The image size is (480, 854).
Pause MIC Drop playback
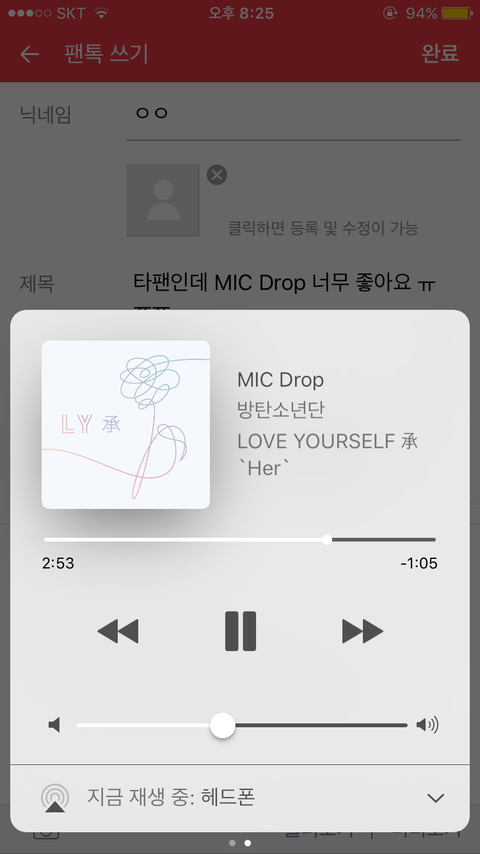pos(240,631)
